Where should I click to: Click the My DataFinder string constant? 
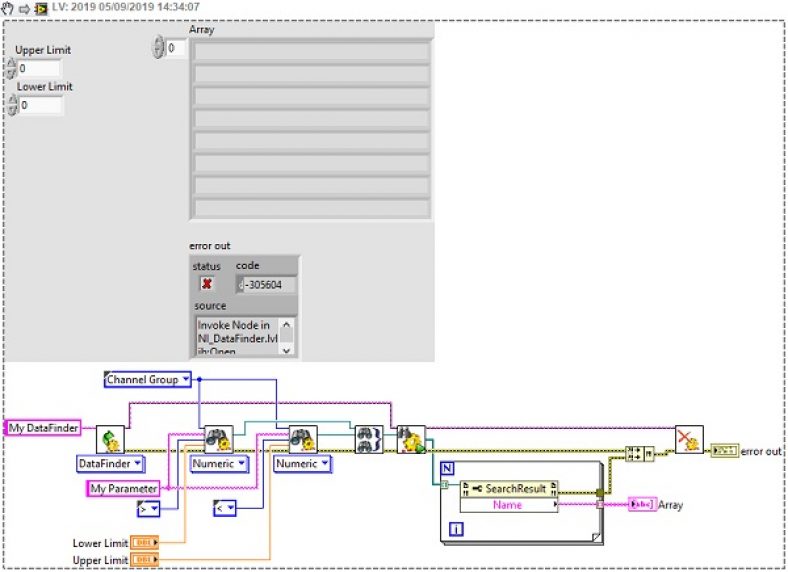point(43,428)
